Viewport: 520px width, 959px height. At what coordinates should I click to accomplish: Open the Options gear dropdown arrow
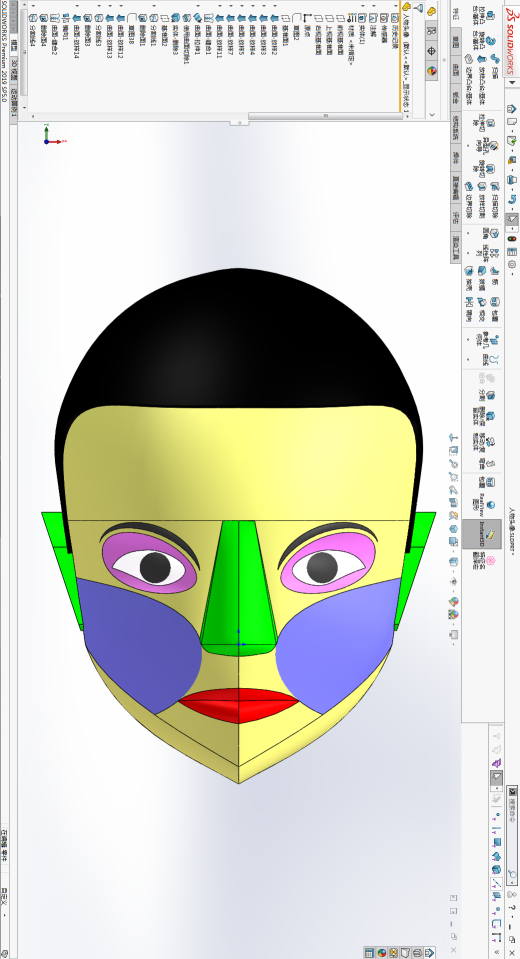(512, 274)
